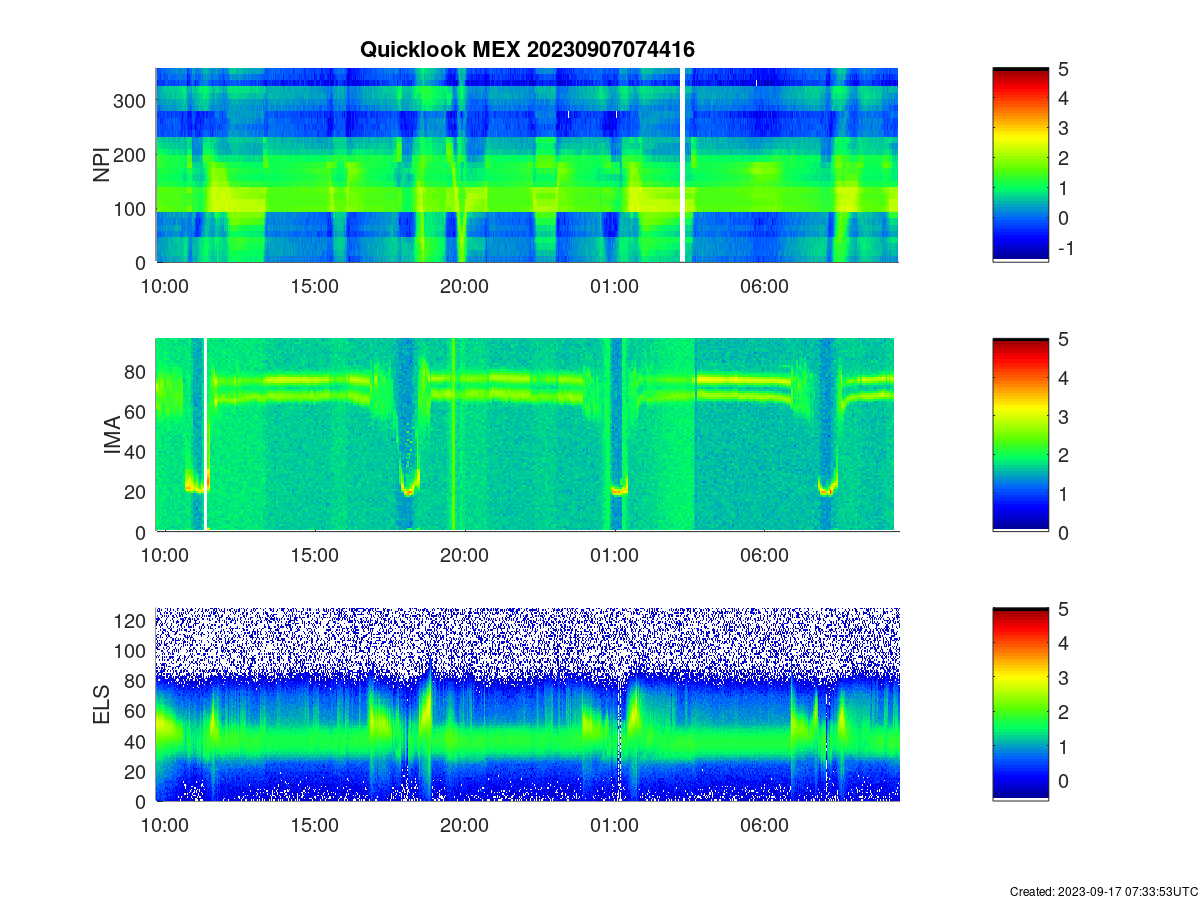This screenshot has width=1200, height=900.
Task: Click the NPI panel colorbar
Action: (x=1020, y=165)
